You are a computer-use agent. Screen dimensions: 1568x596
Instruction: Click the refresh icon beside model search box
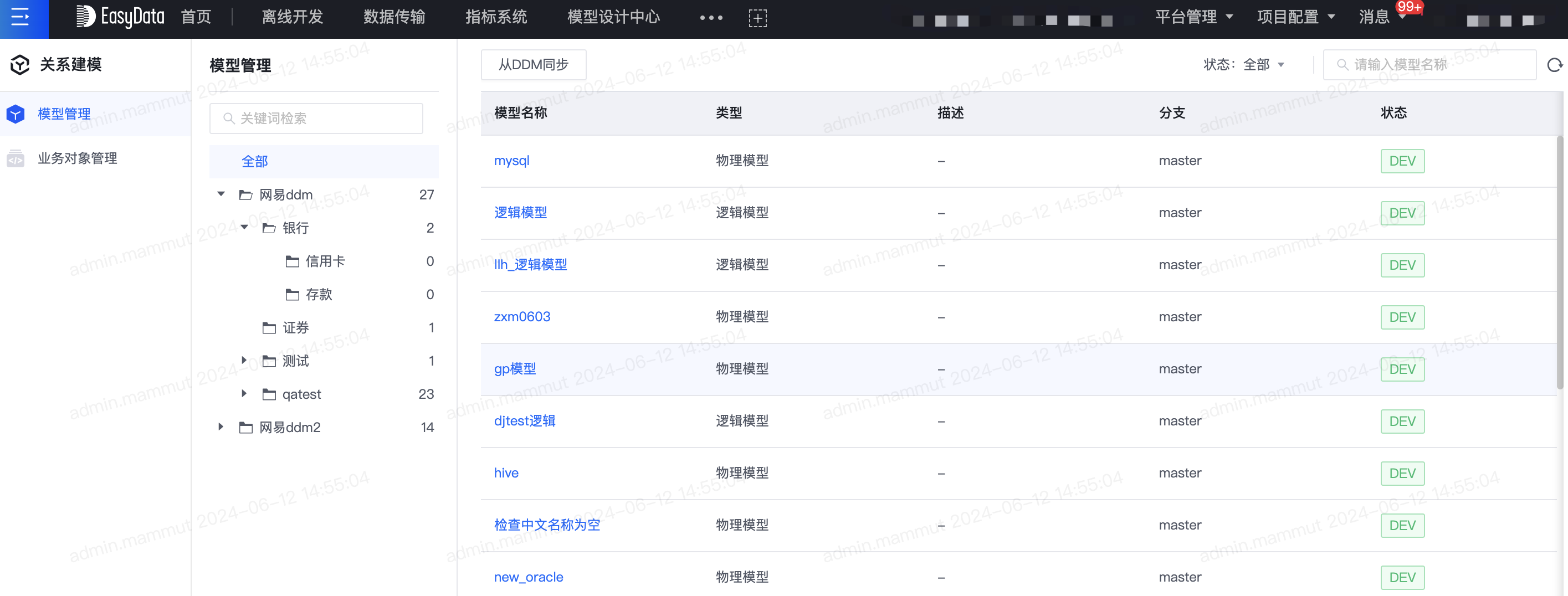tap(1556, 65)
